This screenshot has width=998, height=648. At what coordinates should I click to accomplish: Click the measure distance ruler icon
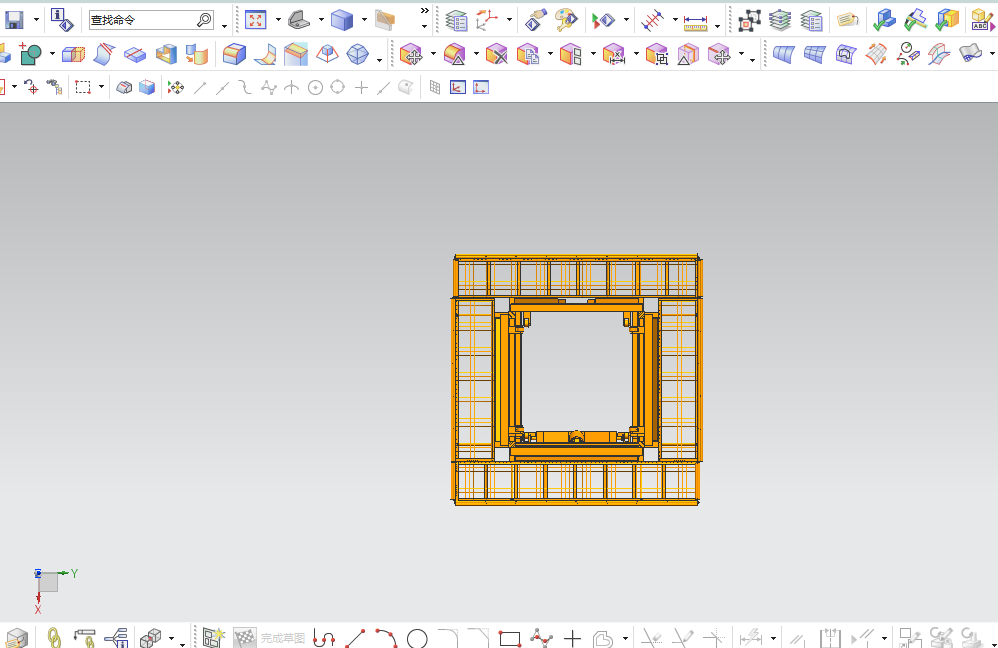coord(695,23)
